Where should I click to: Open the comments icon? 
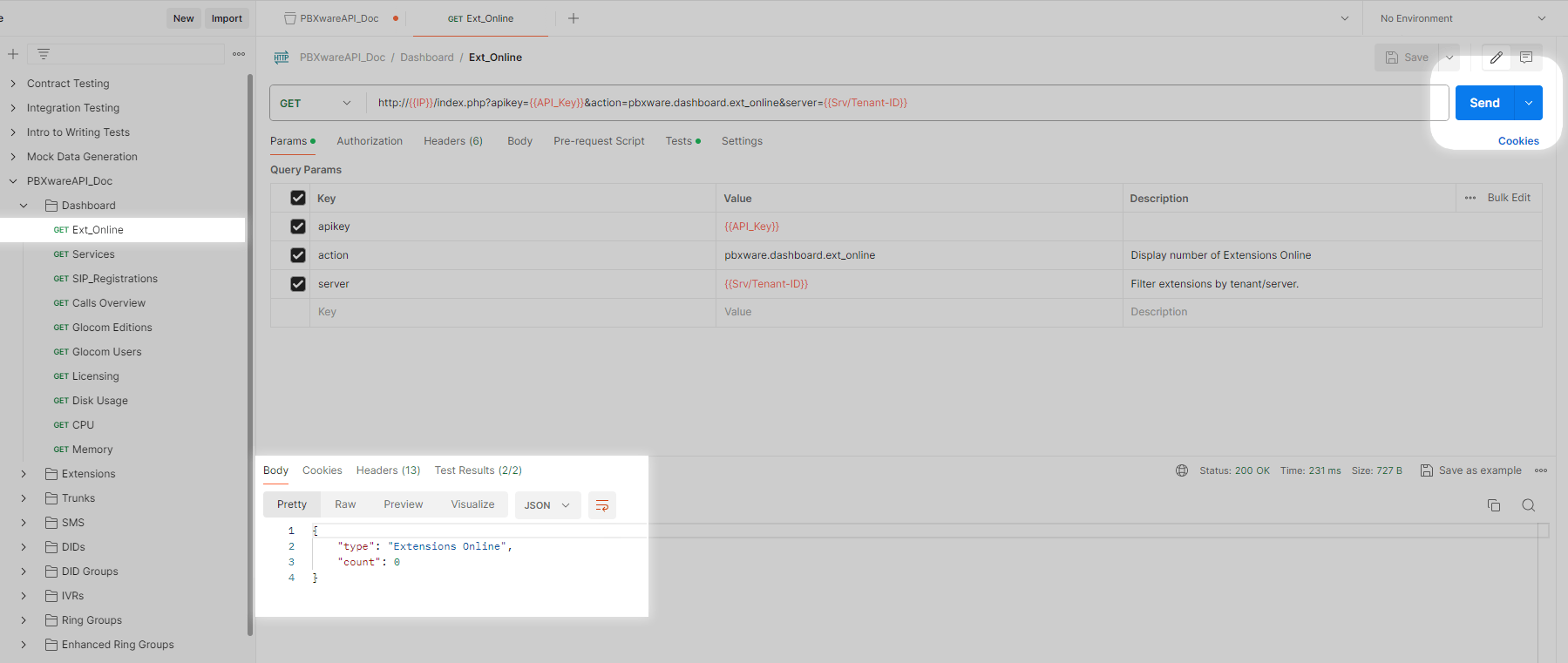point(1526,58)
